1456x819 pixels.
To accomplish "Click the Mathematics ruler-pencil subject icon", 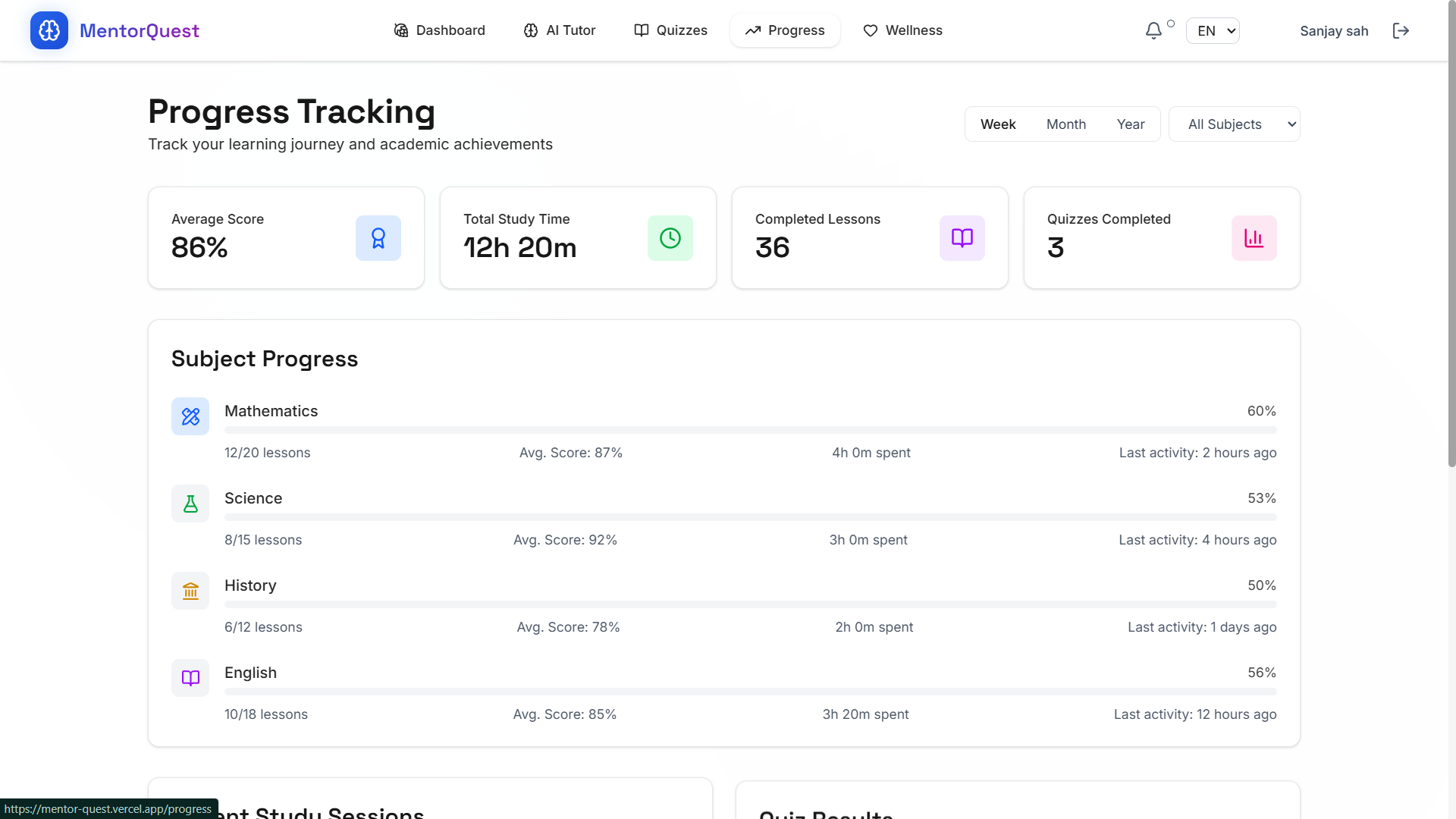I will point(190,416).
